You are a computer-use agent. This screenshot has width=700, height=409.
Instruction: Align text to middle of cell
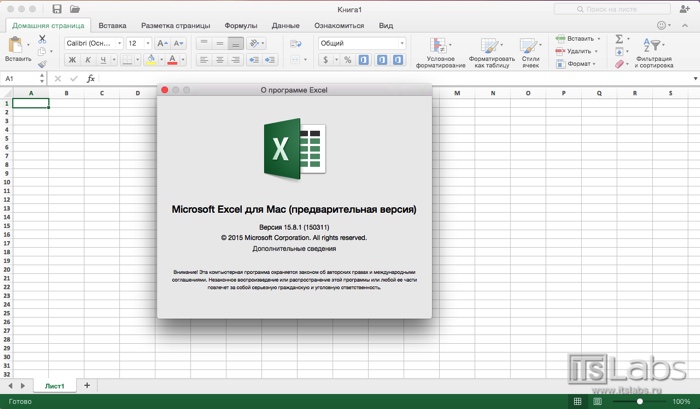(x=220, y=43)
